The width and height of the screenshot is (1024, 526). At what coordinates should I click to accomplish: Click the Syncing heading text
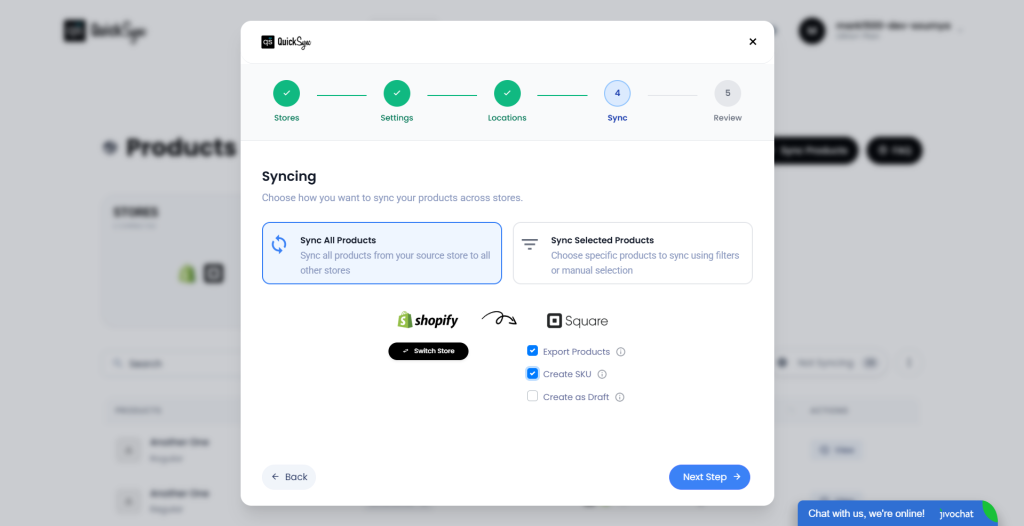(x=289, y=176)
